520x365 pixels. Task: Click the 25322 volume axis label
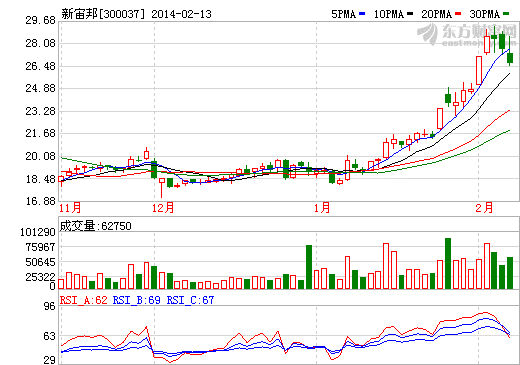click(x=40, y=277)
